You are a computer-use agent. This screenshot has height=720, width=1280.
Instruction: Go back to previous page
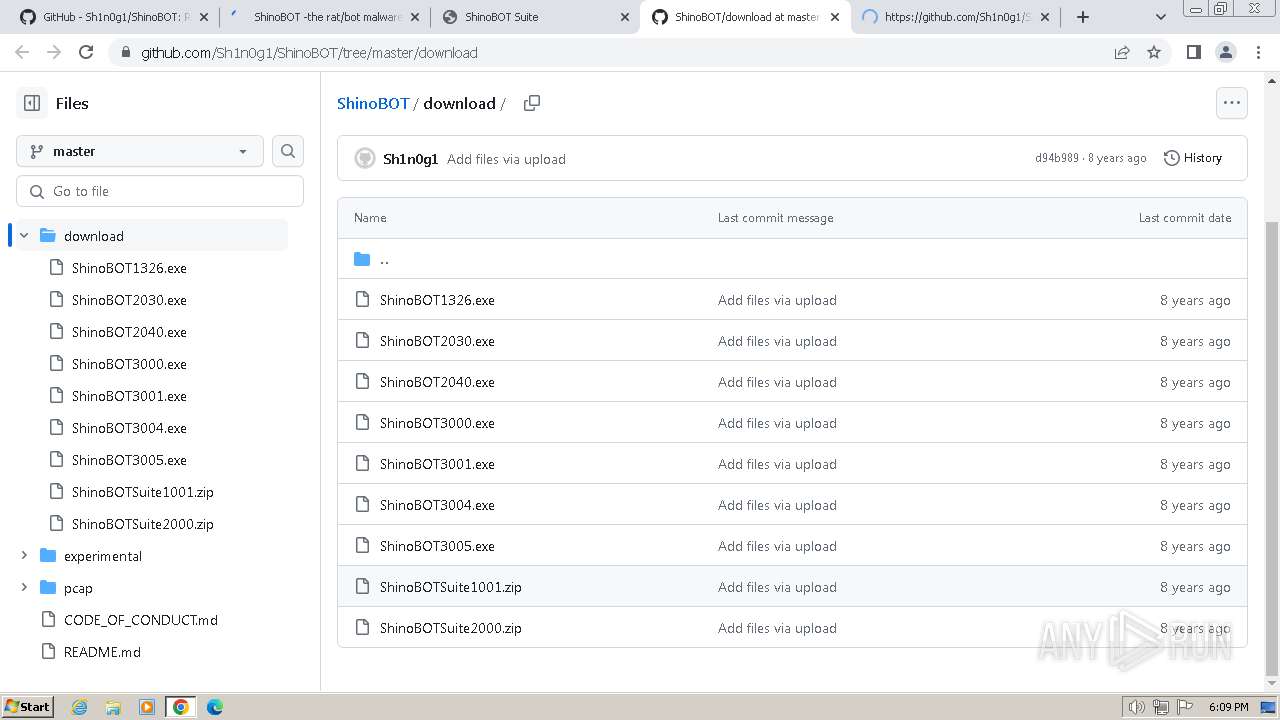pyautogui.click(x=22, y=52)
